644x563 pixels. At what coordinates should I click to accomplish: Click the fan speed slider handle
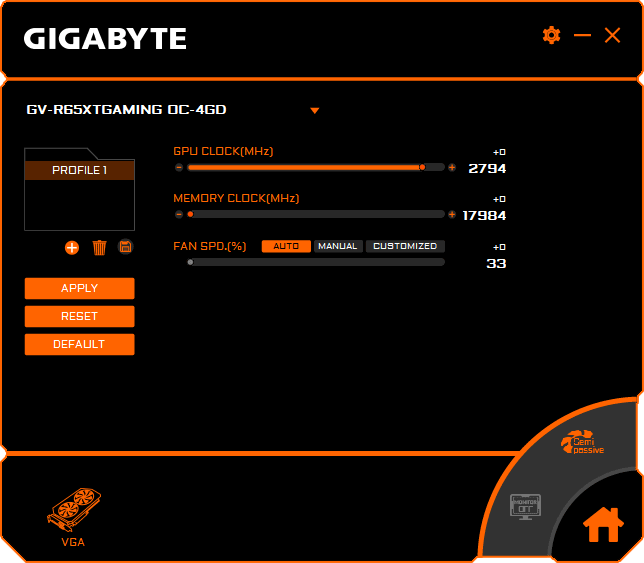[x=190, y=262]
